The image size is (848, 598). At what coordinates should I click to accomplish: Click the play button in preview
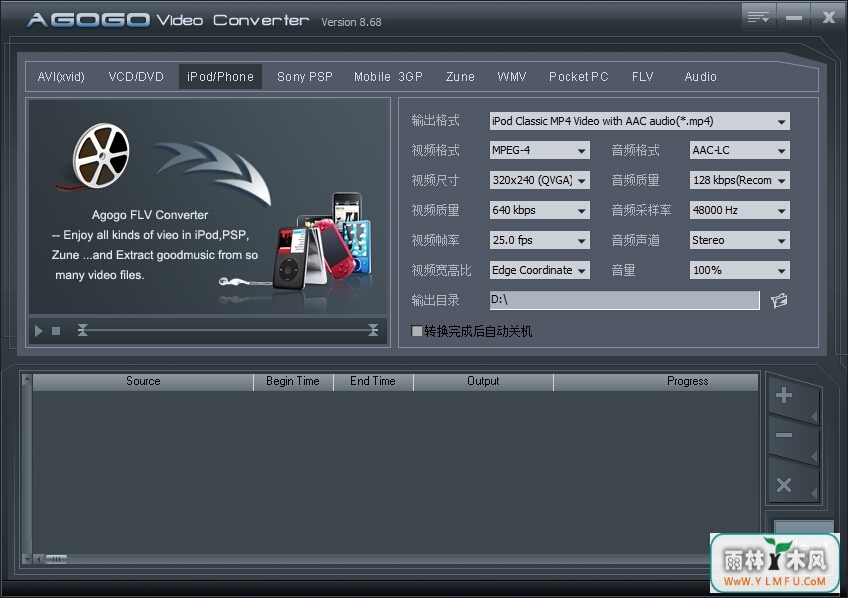point(38,331)
